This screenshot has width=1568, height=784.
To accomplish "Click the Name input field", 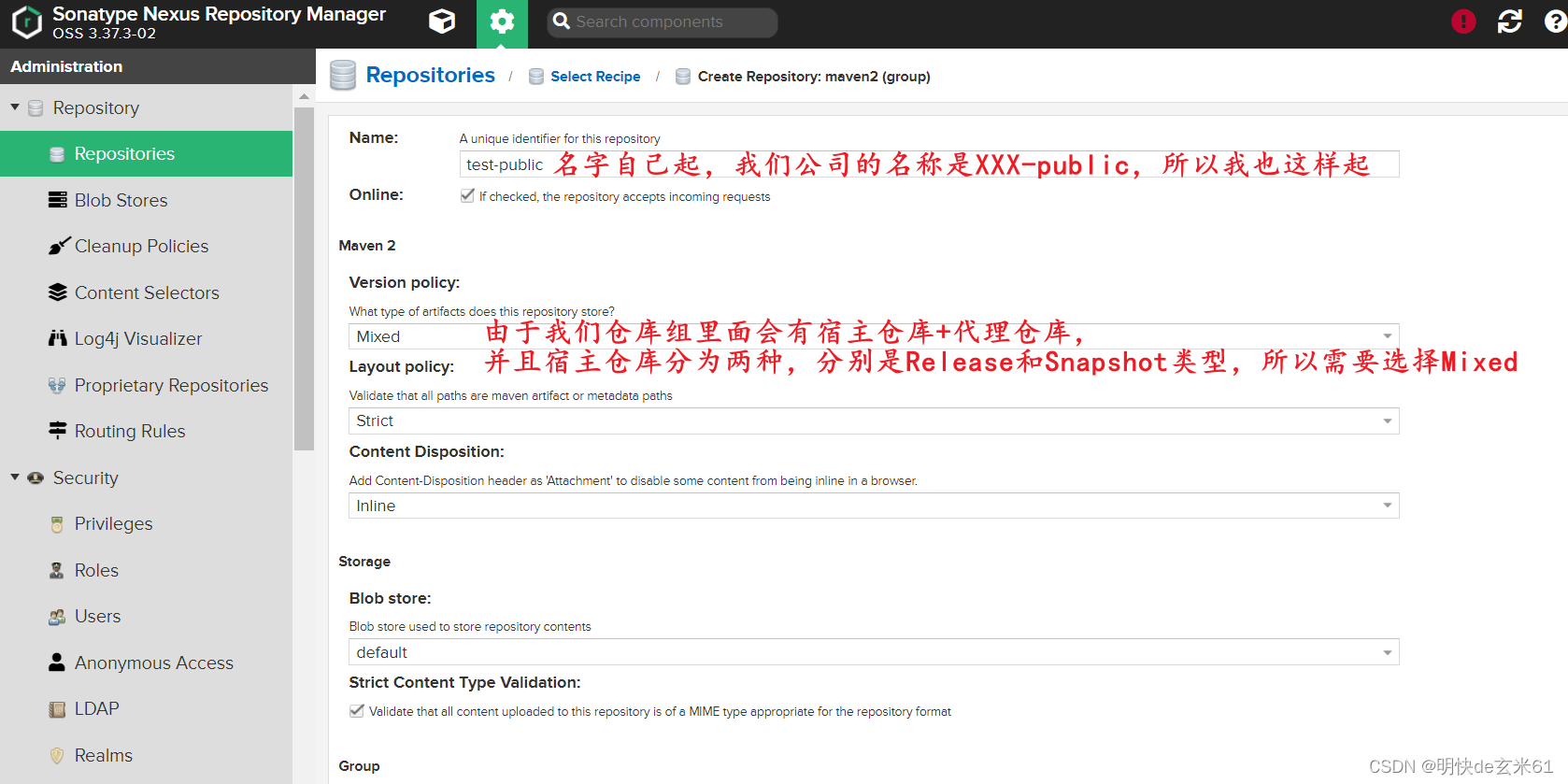I will click(929, 164).
